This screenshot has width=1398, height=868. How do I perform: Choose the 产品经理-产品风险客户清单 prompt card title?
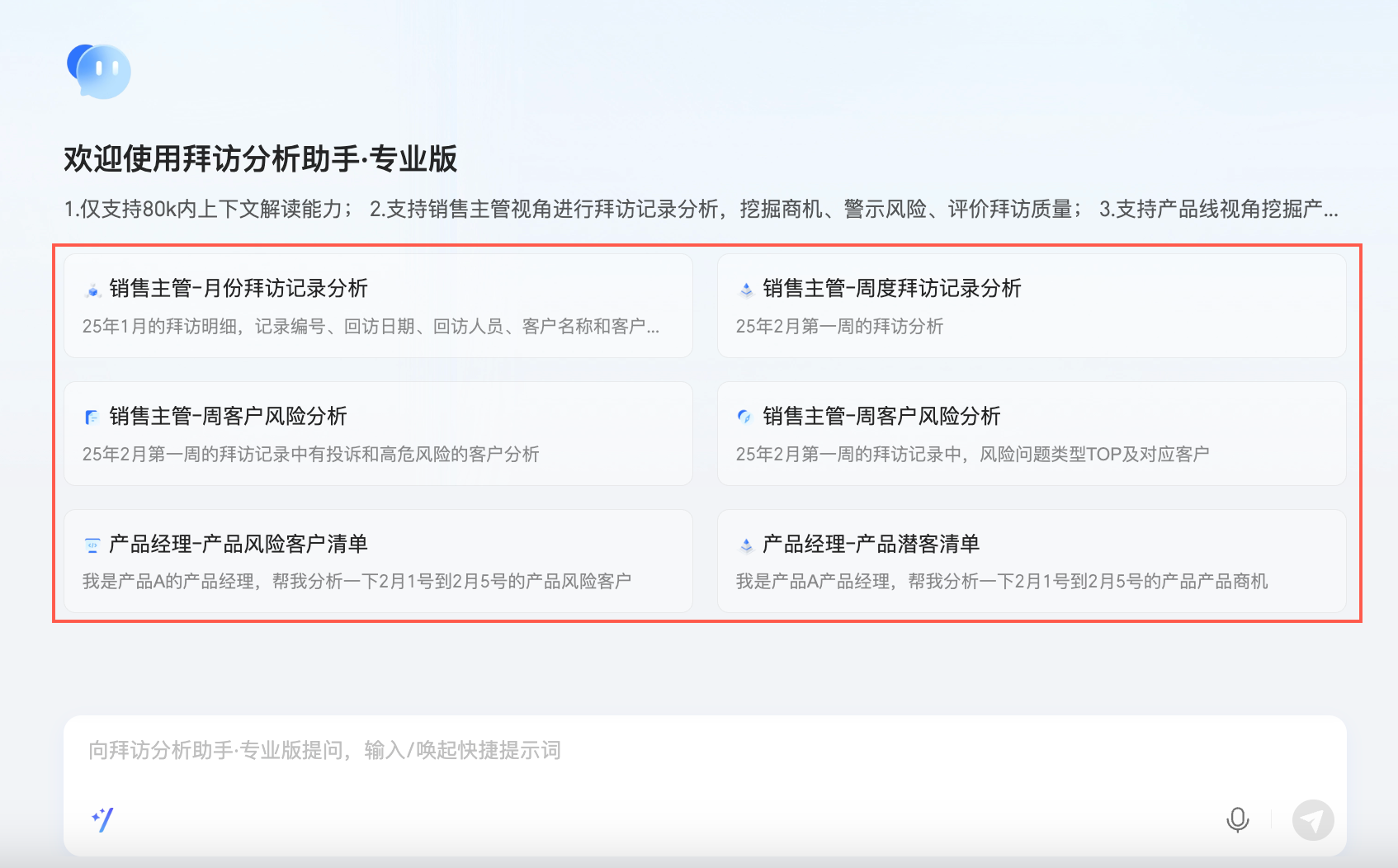[x=239, y=544]
